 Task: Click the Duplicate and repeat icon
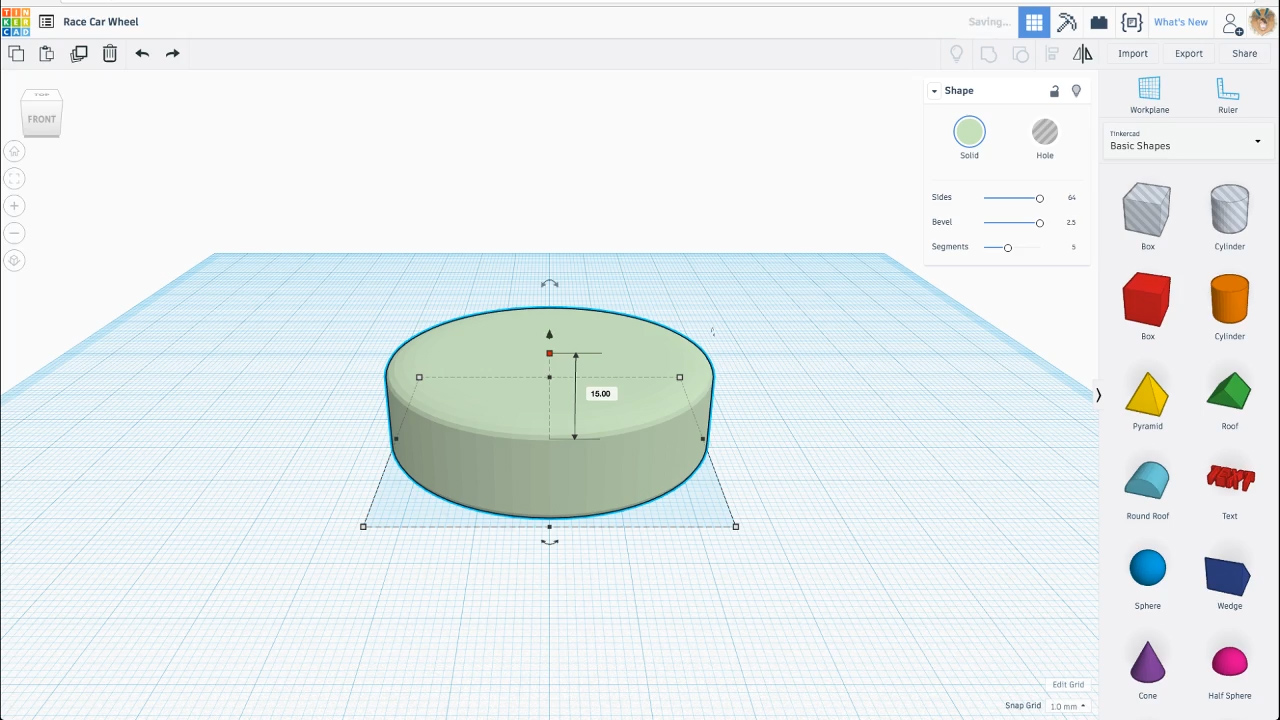[79, 54]
